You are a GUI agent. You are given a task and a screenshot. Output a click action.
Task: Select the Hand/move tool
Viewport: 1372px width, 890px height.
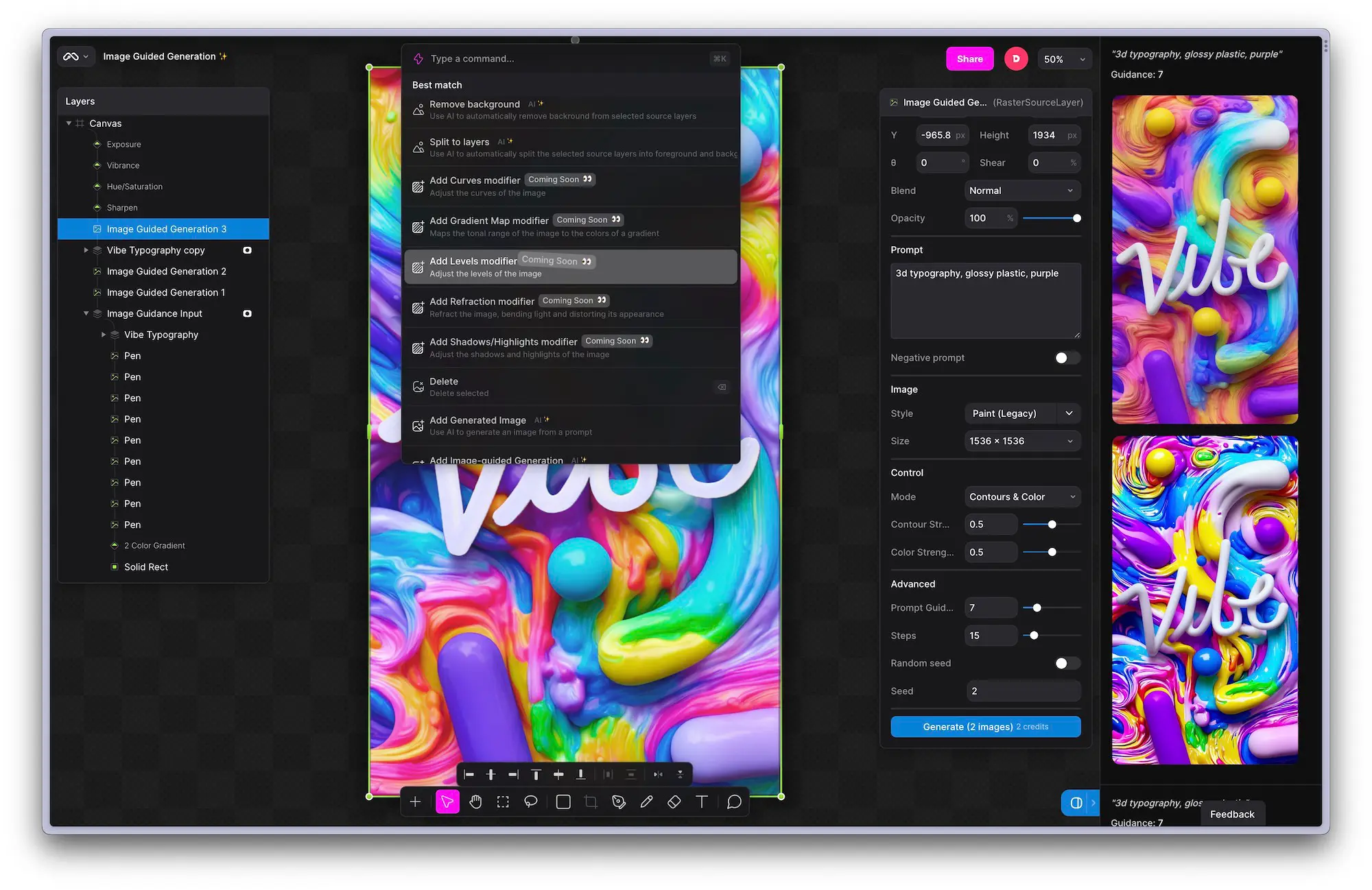point(475,801)
